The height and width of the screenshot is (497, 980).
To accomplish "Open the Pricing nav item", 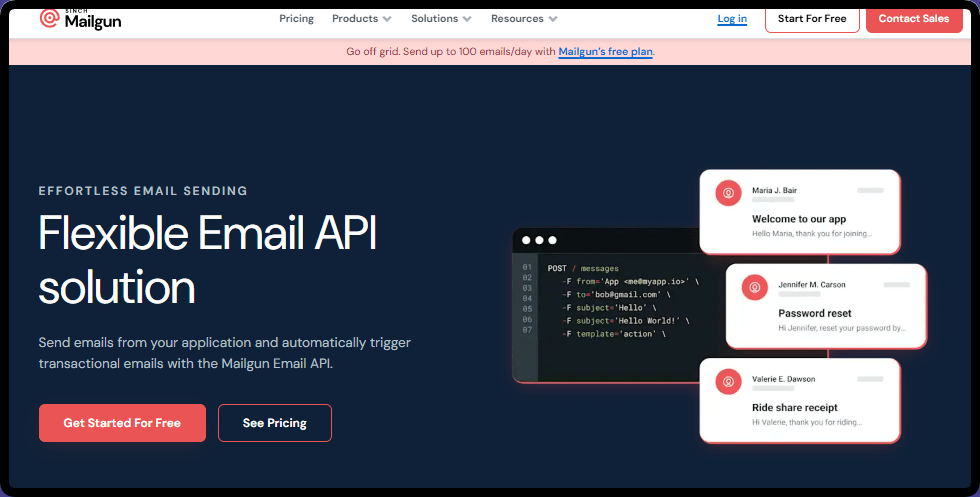I will 296,19.
